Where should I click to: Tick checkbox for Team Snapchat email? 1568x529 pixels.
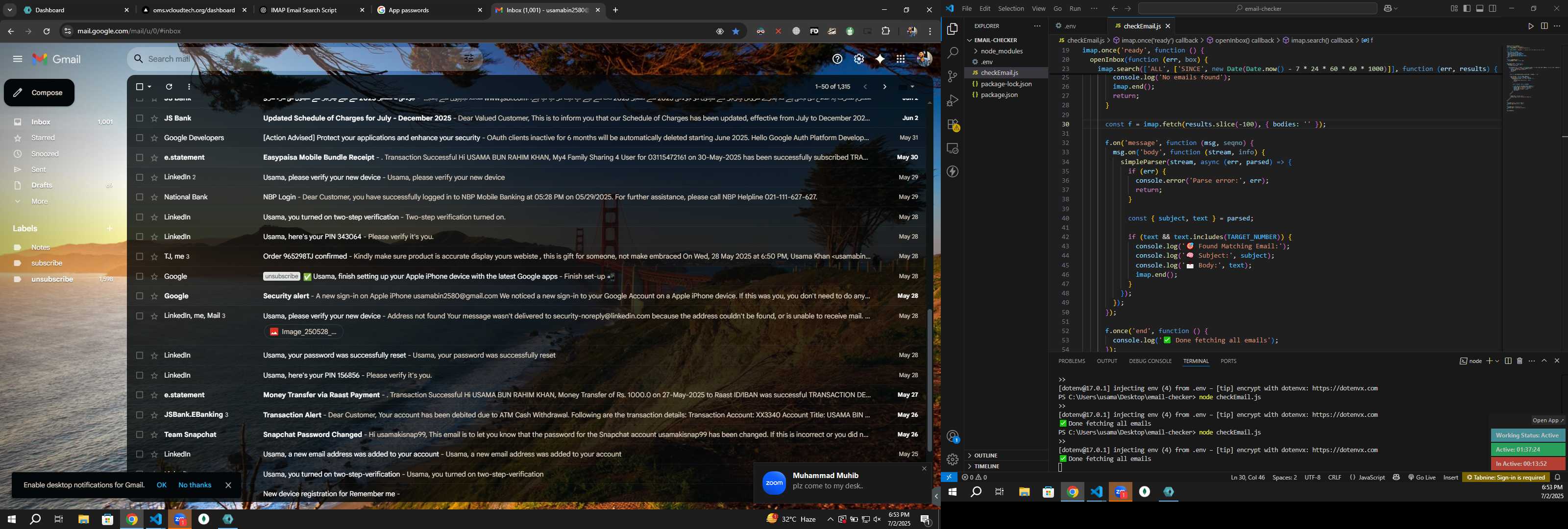(x=139, y=434)
